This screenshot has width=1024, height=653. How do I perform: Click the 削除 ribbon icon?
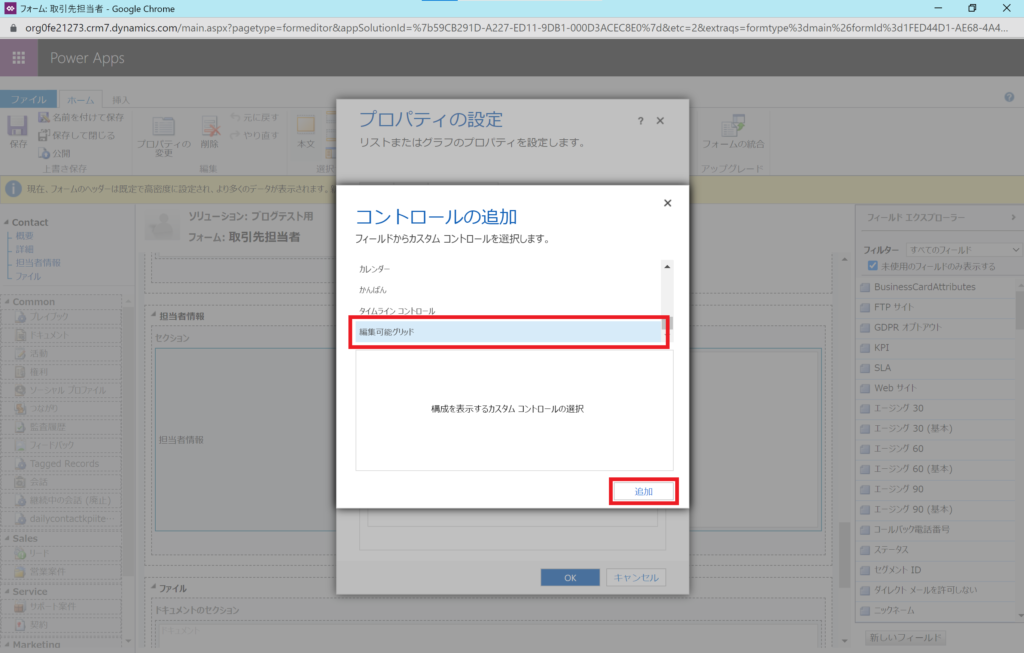(211, 130)
